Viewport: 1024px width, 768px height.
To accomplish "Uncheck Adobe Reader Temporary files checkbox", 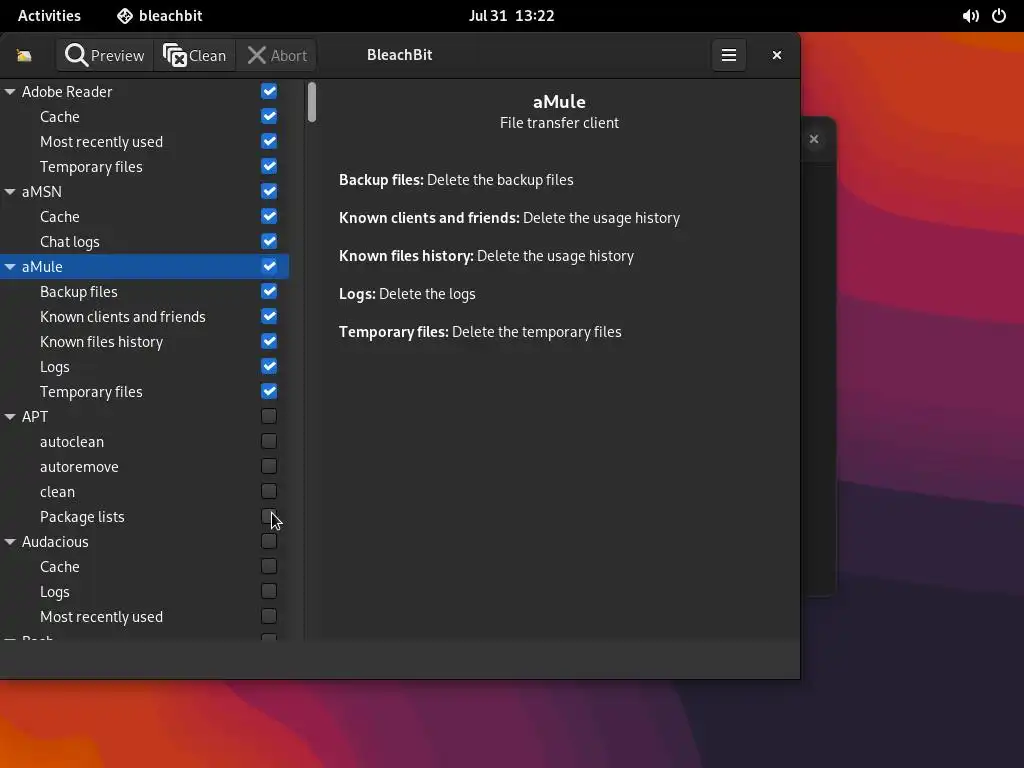I will click(269, 166).
